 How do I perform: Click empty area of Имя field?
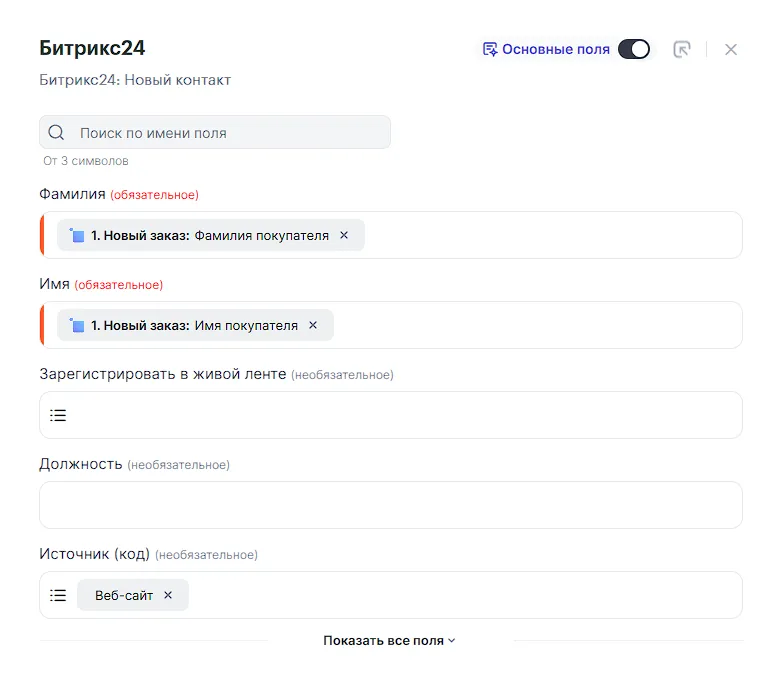click(x=540, y=325)
